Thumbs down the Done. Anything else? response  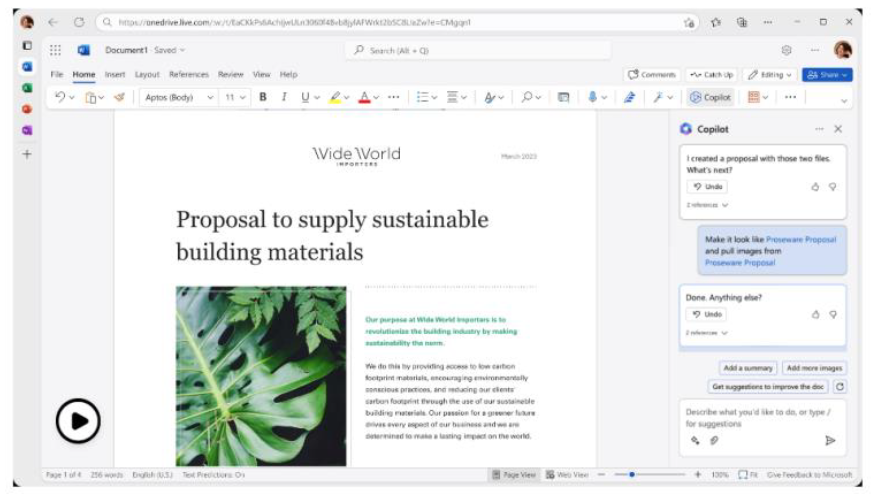(x=833, y=315)
